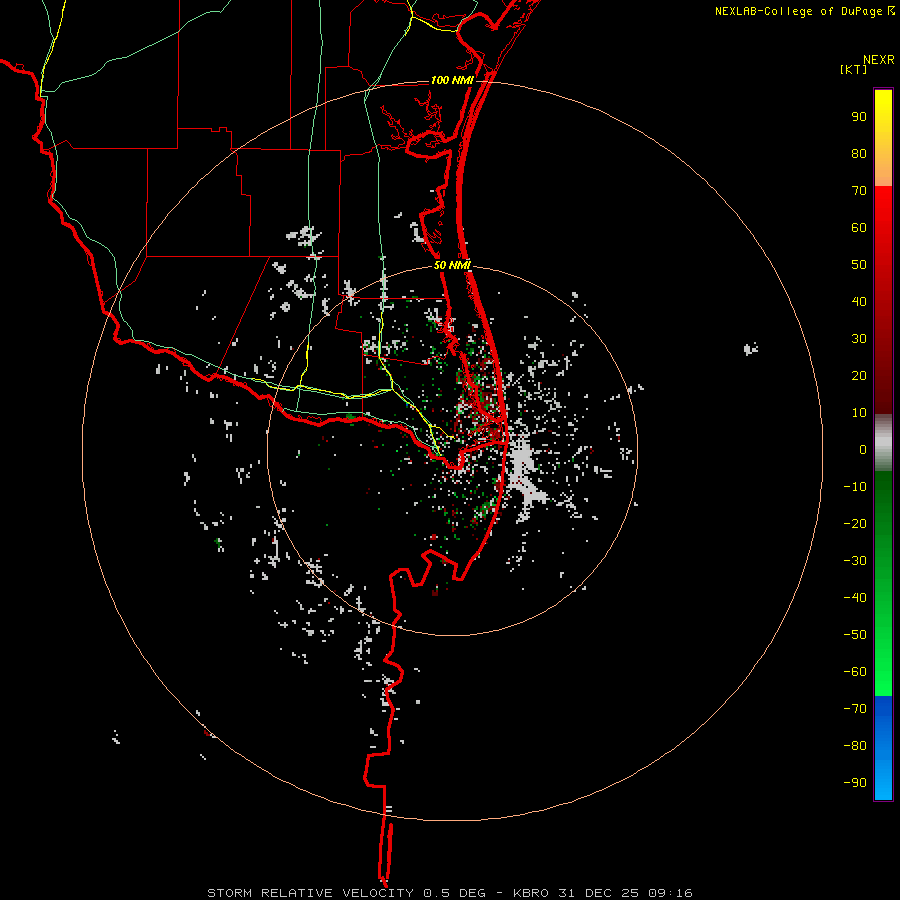Click the 80 value on velocity scale

coord(859,154)
